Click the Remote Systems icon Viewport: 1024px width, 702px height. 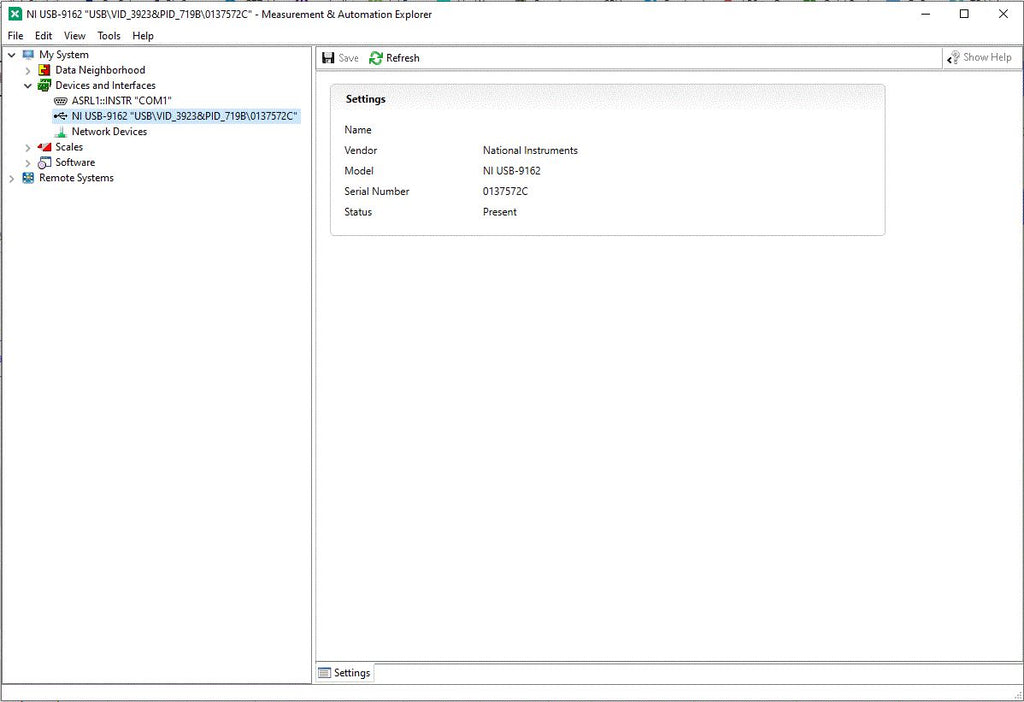tap(28, 178)
